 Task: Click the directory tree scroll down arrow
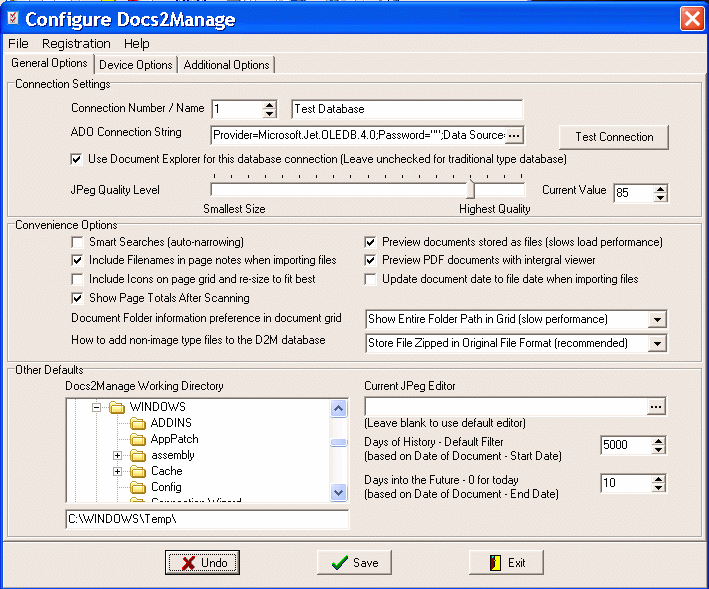point(339,492)
